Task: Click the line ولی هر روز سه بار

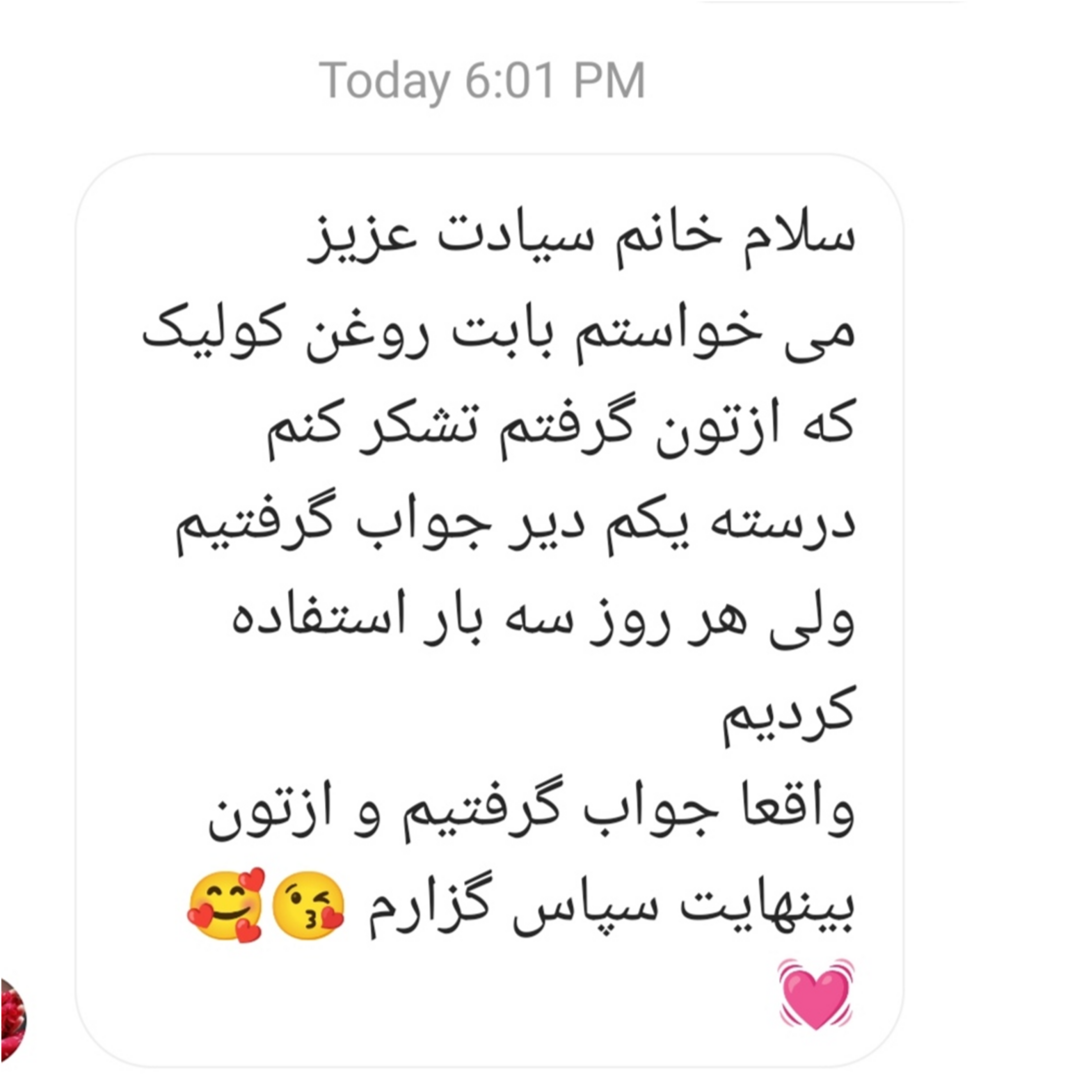Action: point(543,619)
